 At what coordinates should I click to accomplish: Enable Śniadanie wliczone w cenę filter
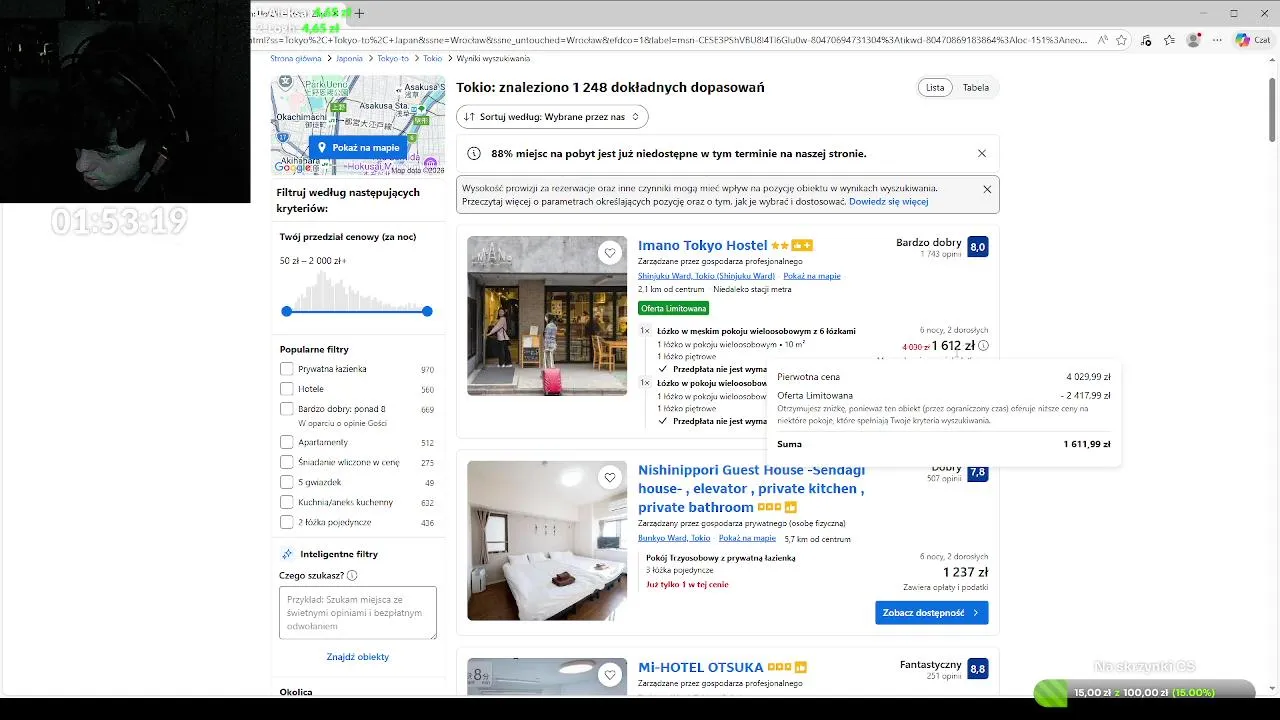coord(287,462)
